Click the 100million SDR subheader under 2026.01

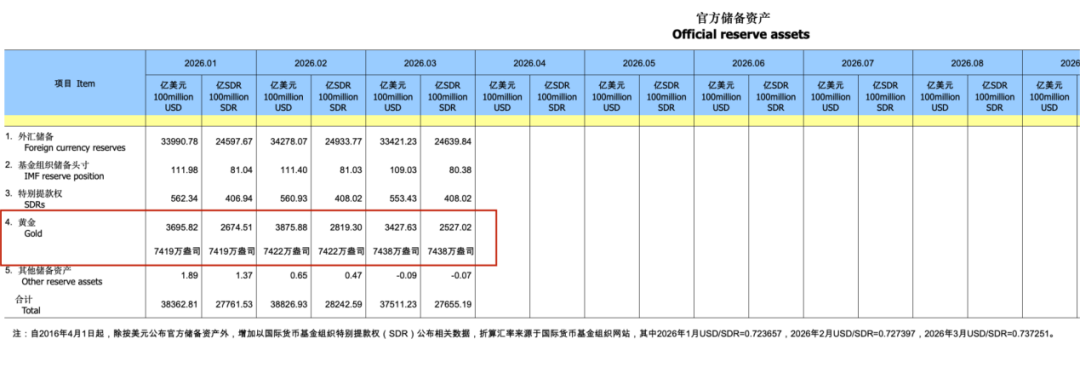[229, 96]
